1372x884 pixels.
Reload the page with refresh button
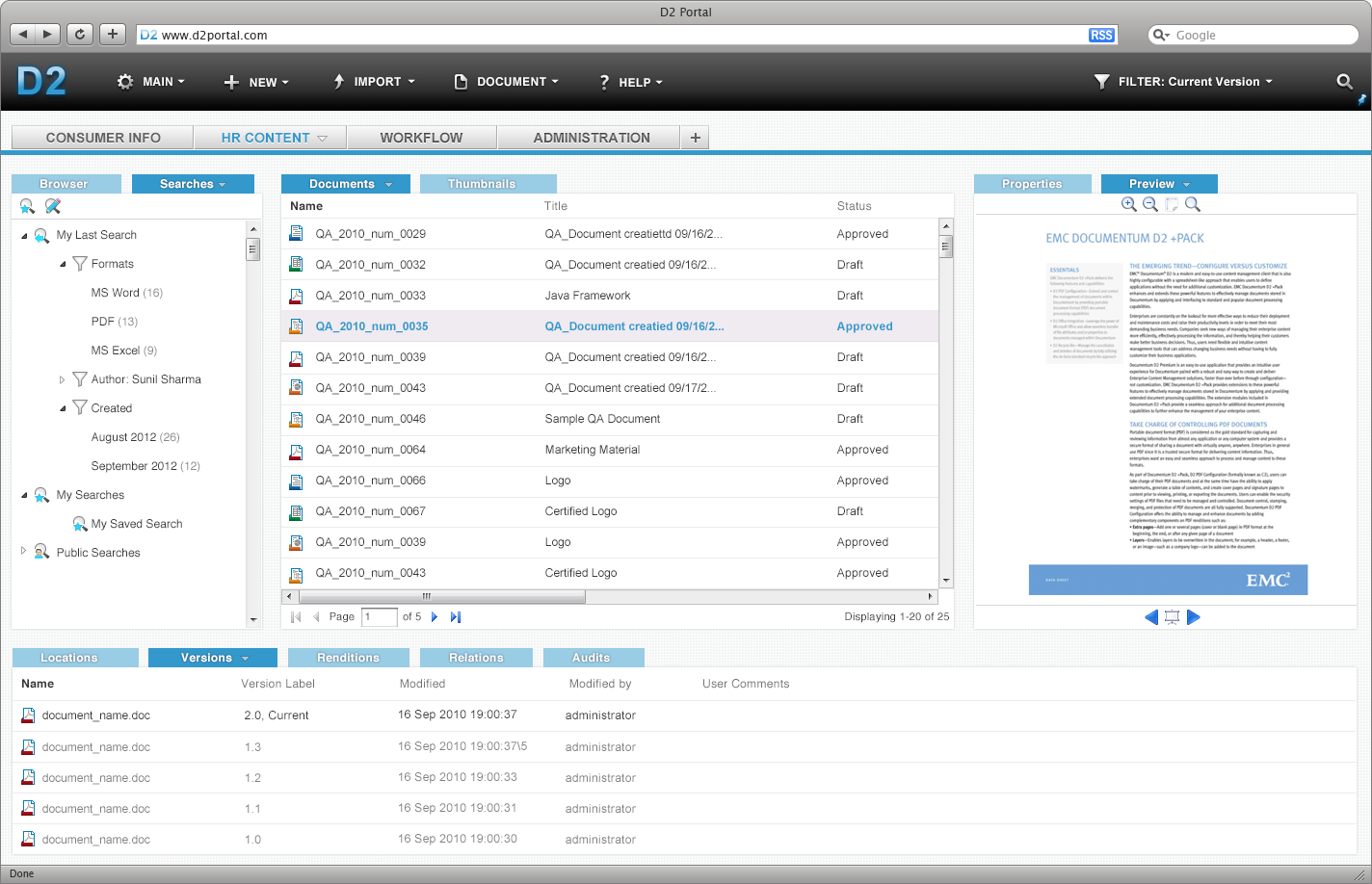point(80,34)
